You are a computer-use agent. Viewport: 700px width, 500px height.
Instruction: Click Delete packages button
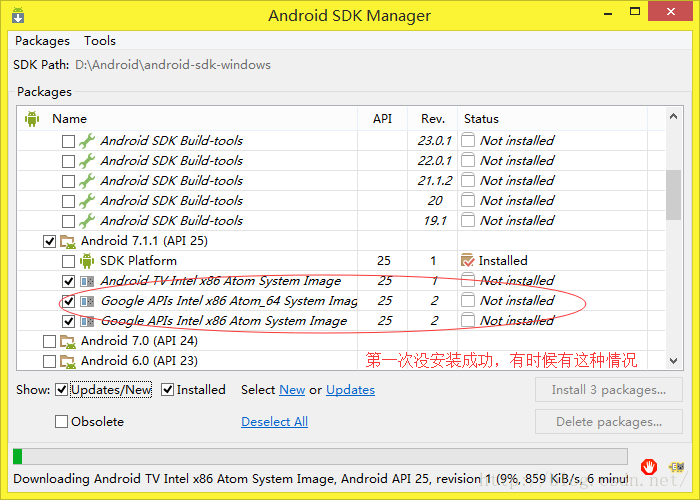[609, 422]
